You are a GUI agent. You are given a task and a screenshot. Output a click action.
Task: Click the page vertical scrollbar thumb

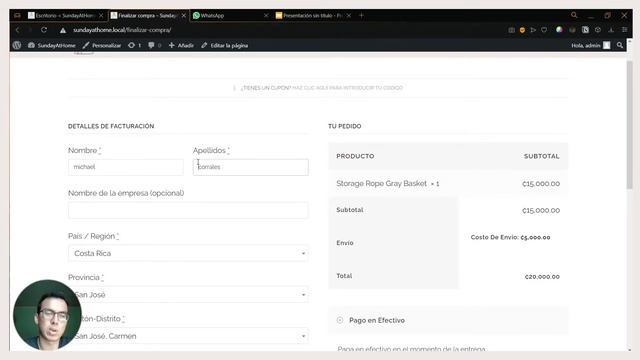pos(629,124)
